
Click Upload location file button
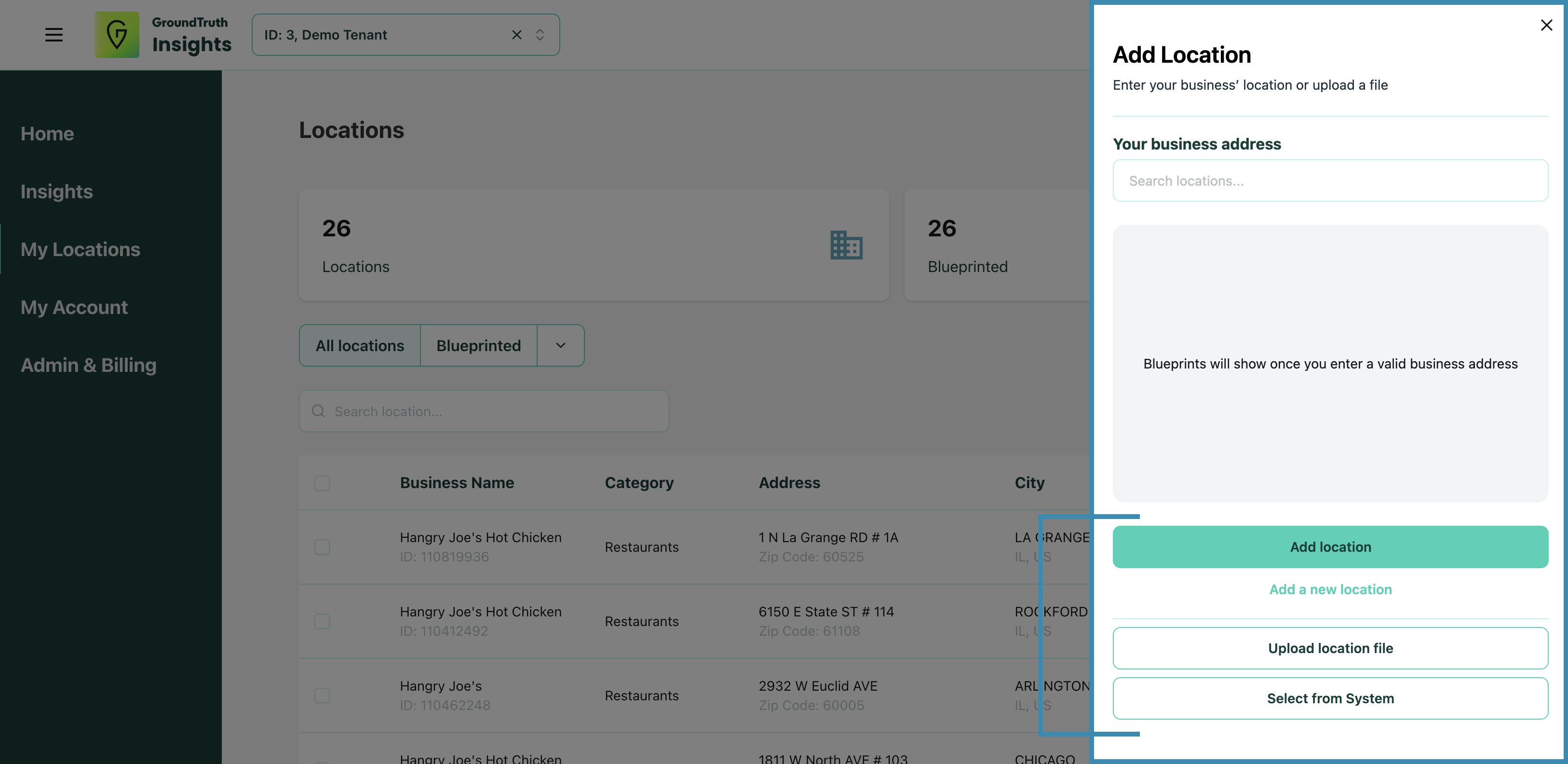coord(1330,648)
